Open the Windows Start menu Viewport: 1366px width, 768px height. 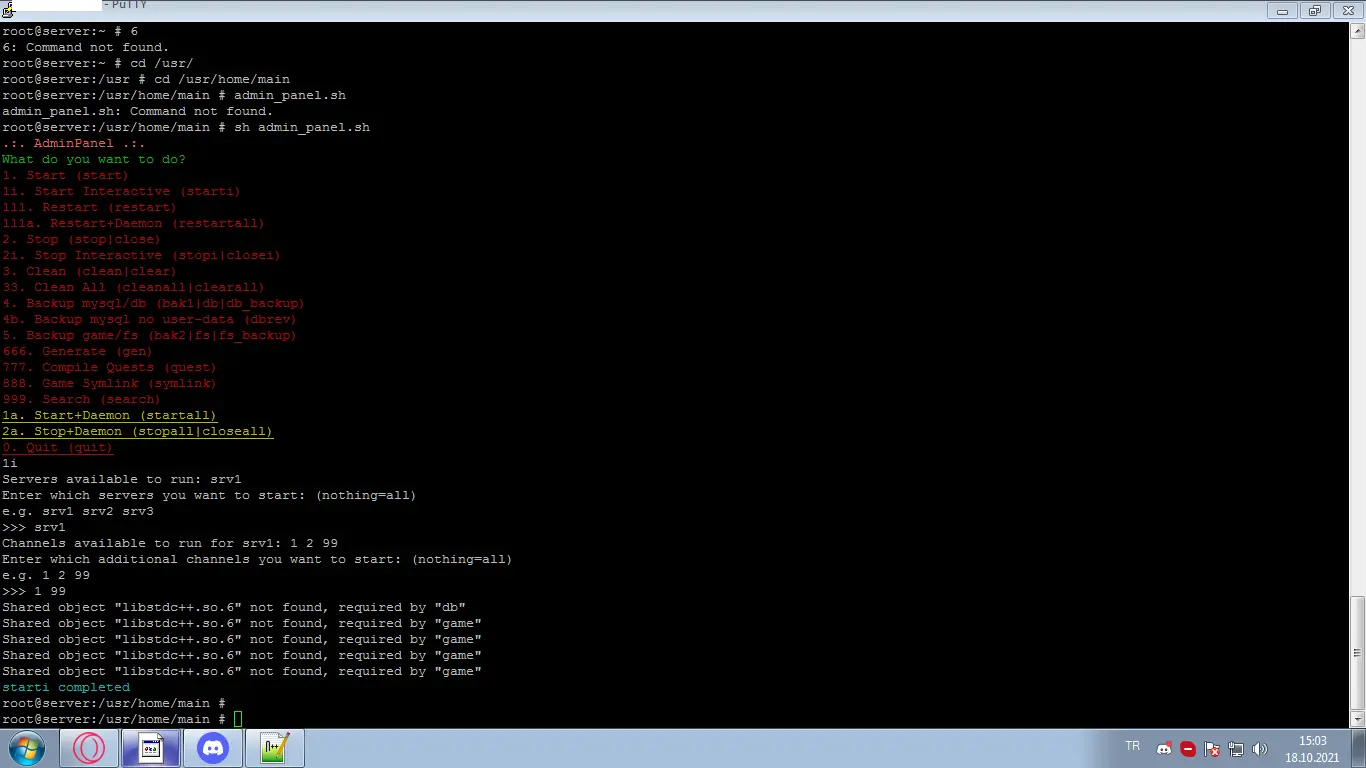pos(27,748)
